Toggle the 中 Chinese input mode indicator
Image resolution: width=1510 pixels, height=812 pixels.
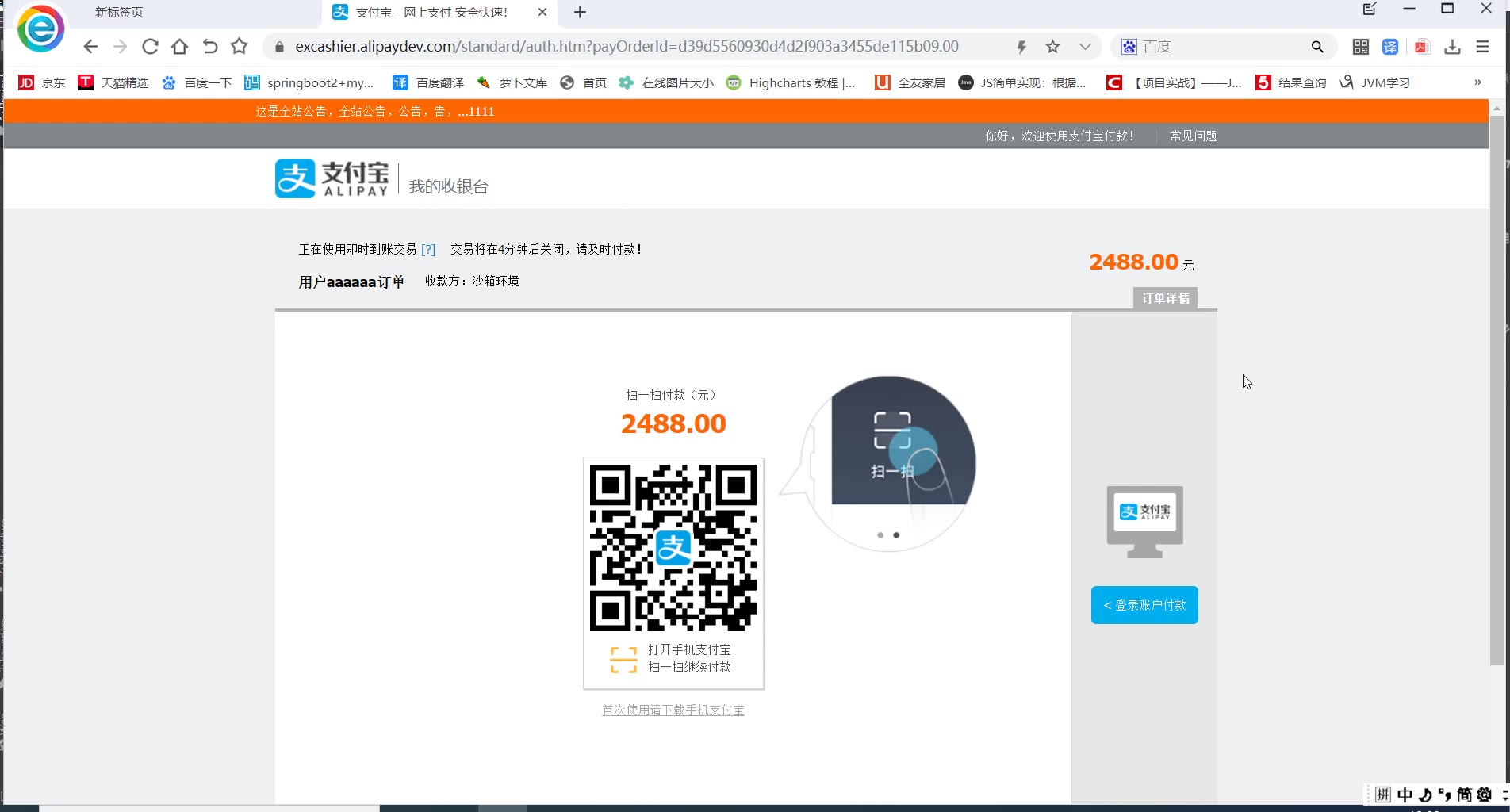pos(1405,795)
